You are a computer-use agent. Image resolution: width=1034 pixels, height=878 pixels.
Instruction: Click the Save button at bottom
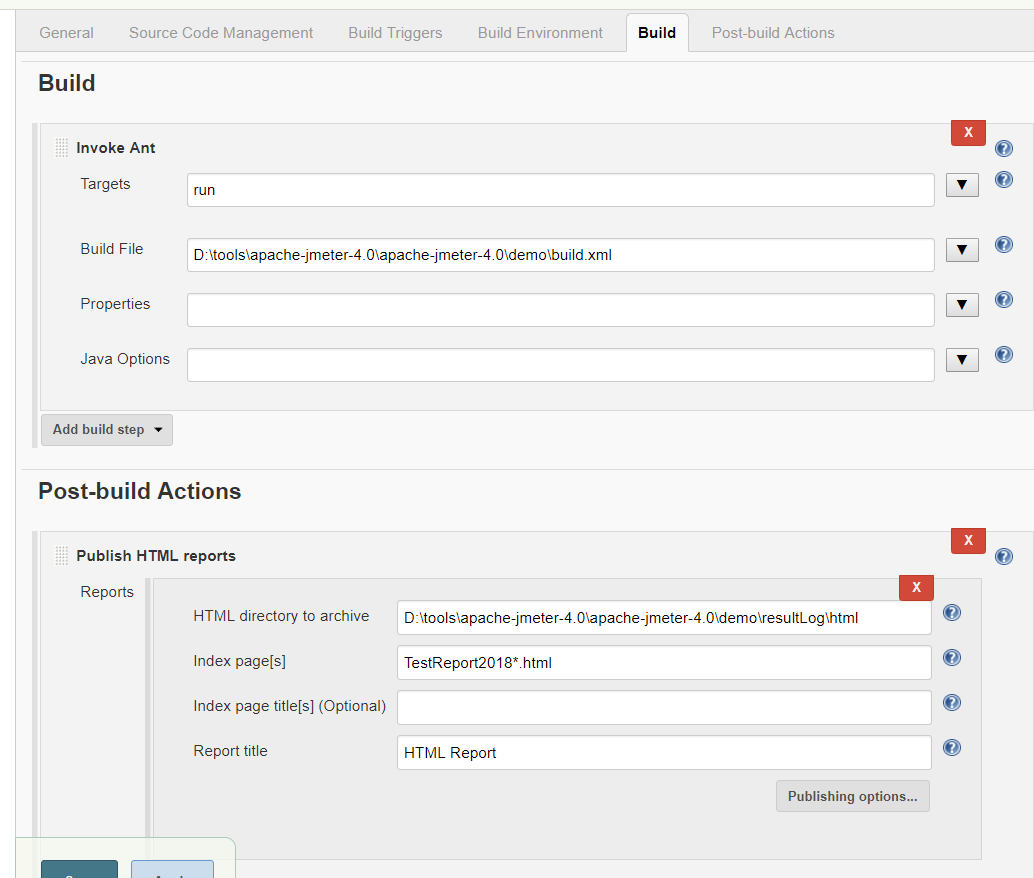pyautogui.click(x=79, y=870)
